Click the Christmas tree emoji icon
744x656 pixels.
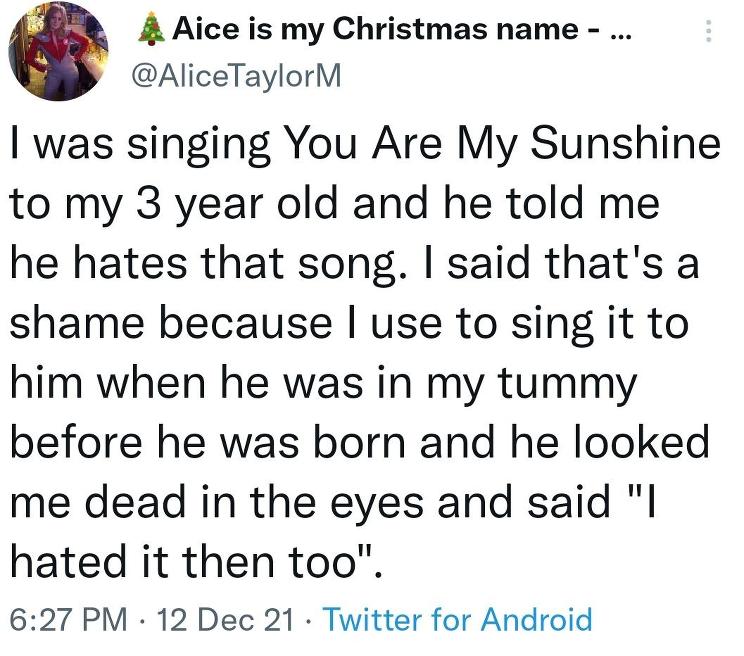[150, 31]
